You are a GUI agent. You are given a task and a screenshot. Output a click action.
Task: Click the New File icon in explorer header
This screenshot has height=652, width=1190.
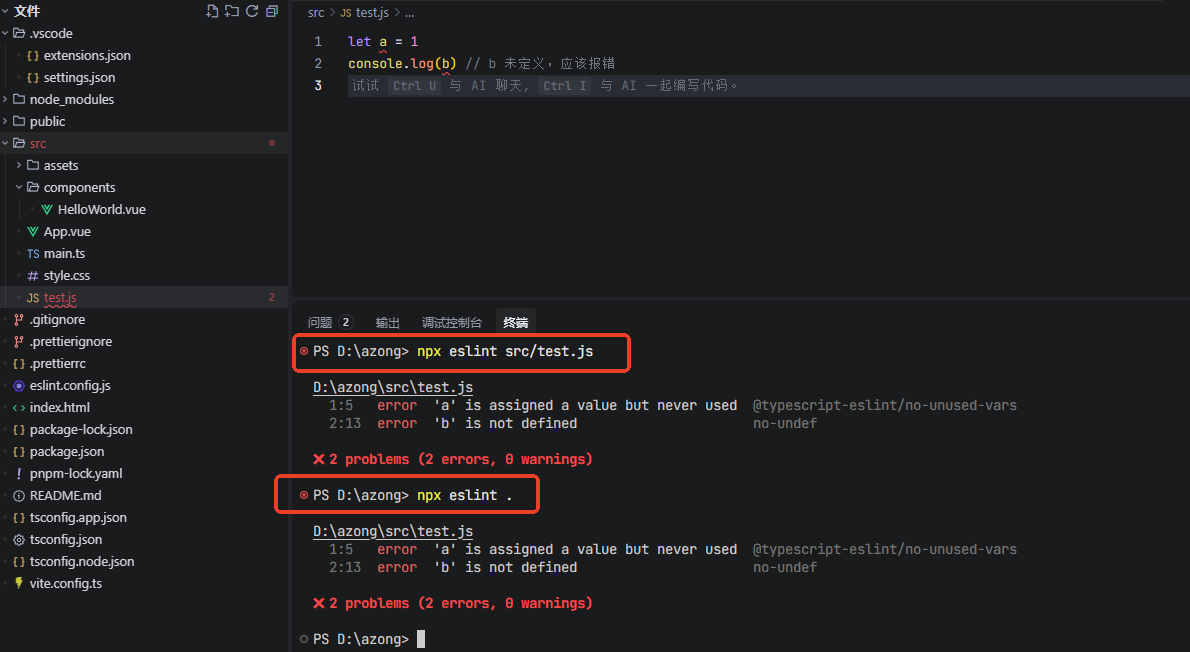point(212,11)
